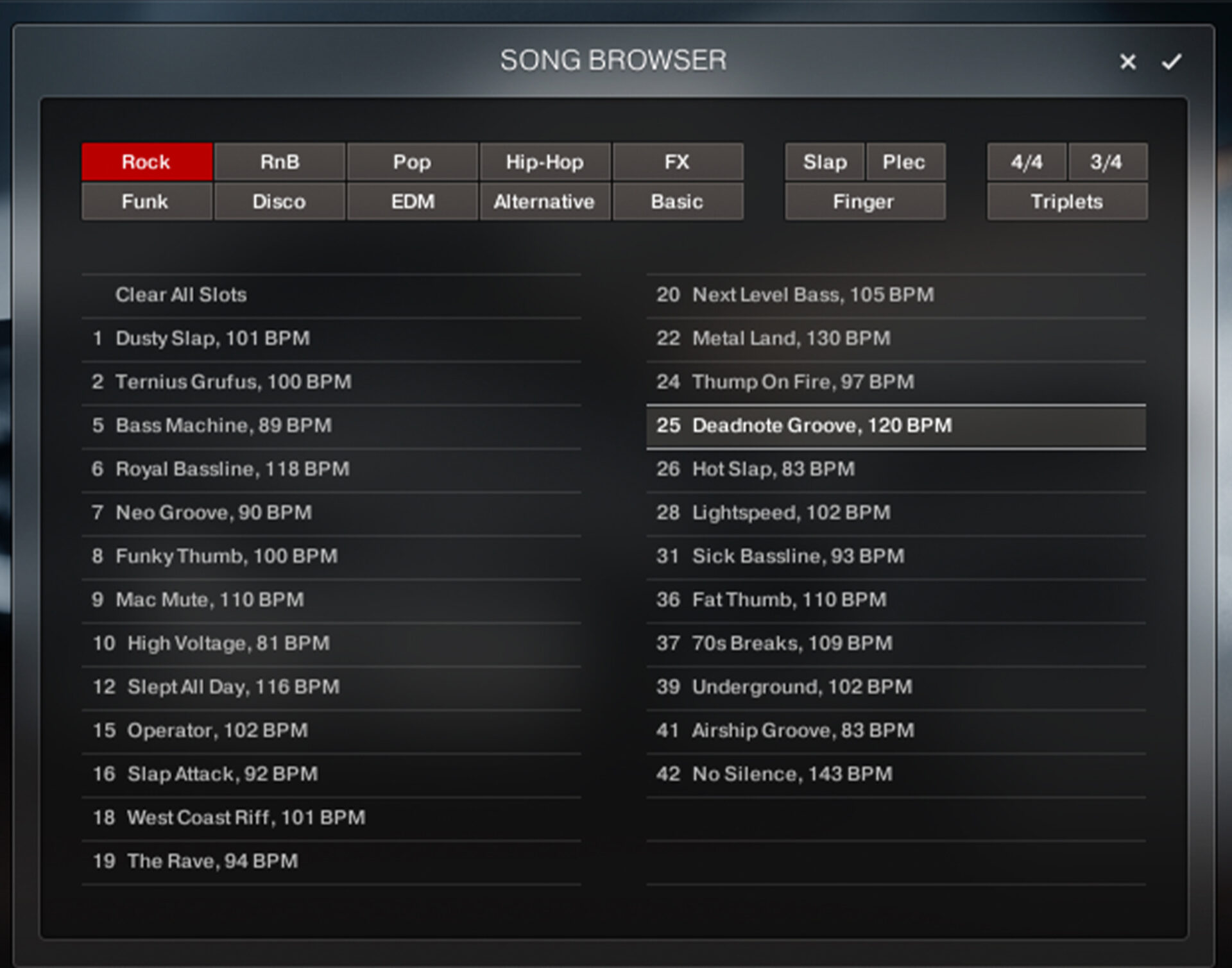Toggle the Alternative genre filter
Image resolution: width=1232 pixels, height=968 pixels.
pos(545,201)
